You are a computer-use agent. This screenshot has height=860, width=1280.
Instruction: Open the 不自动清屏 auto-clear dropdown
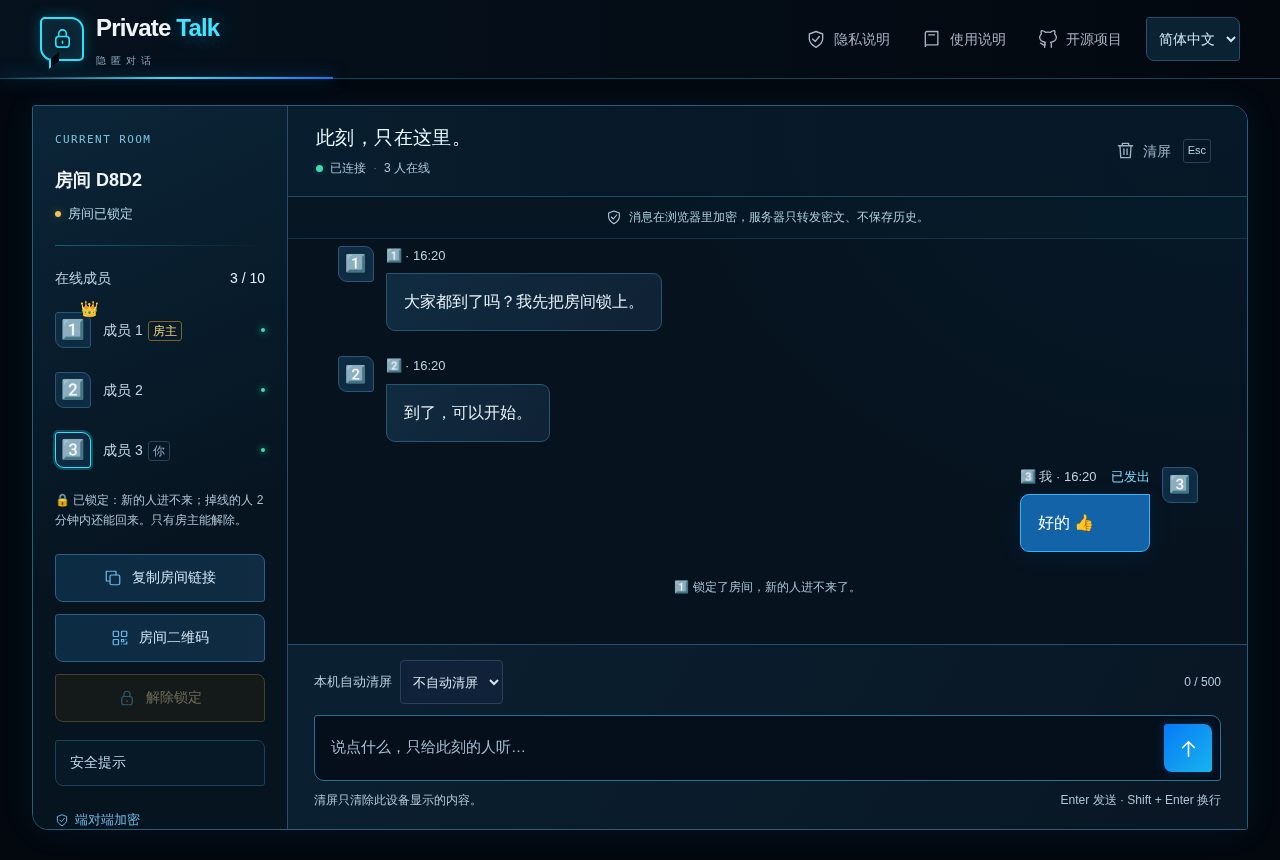451,682
